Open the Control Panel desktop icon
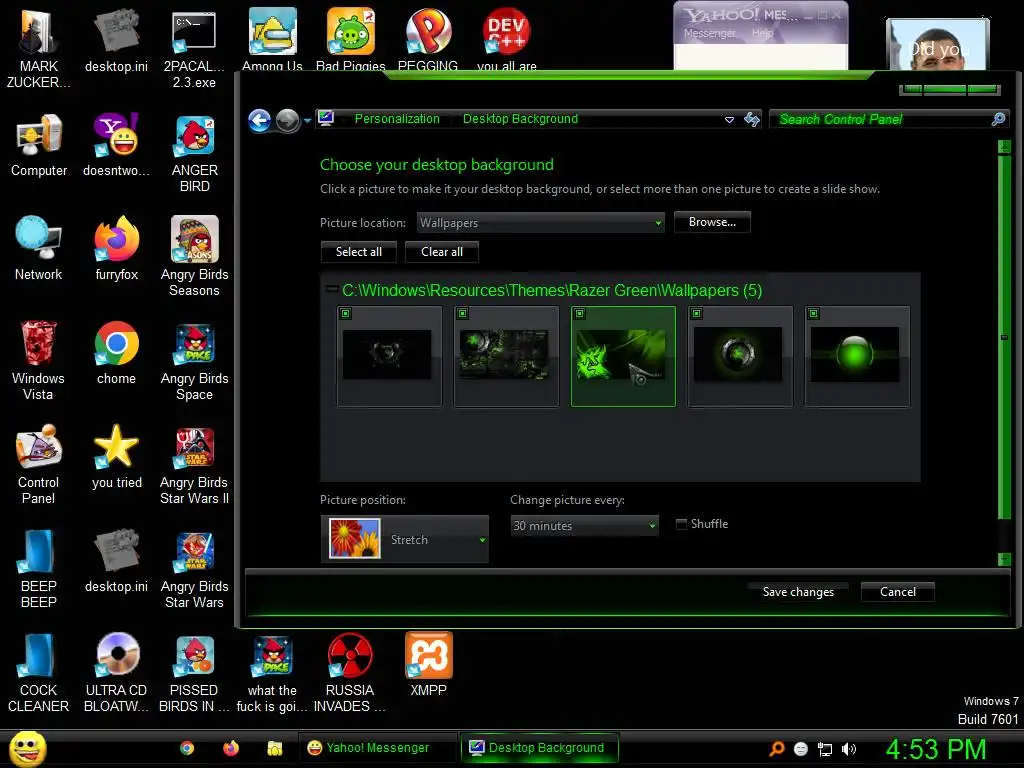Screen dimensions: 1024x768 (39, 465)
